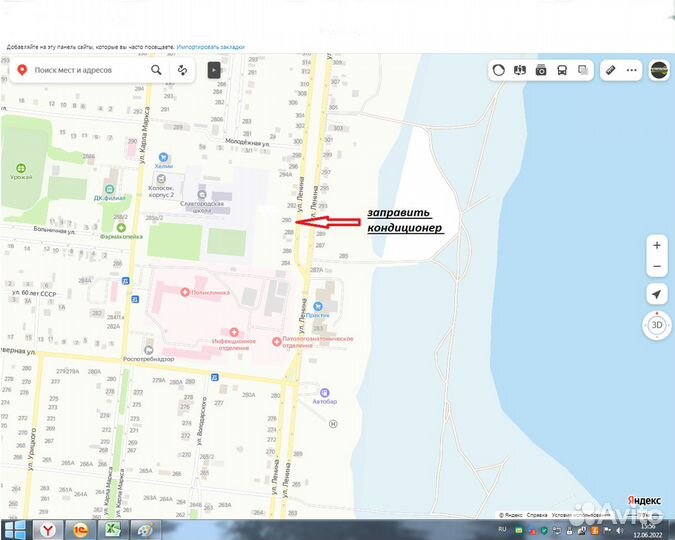Toggle the 3D tilt compass control
Viewport: 675px width, 540px height.
click(656, 325)
